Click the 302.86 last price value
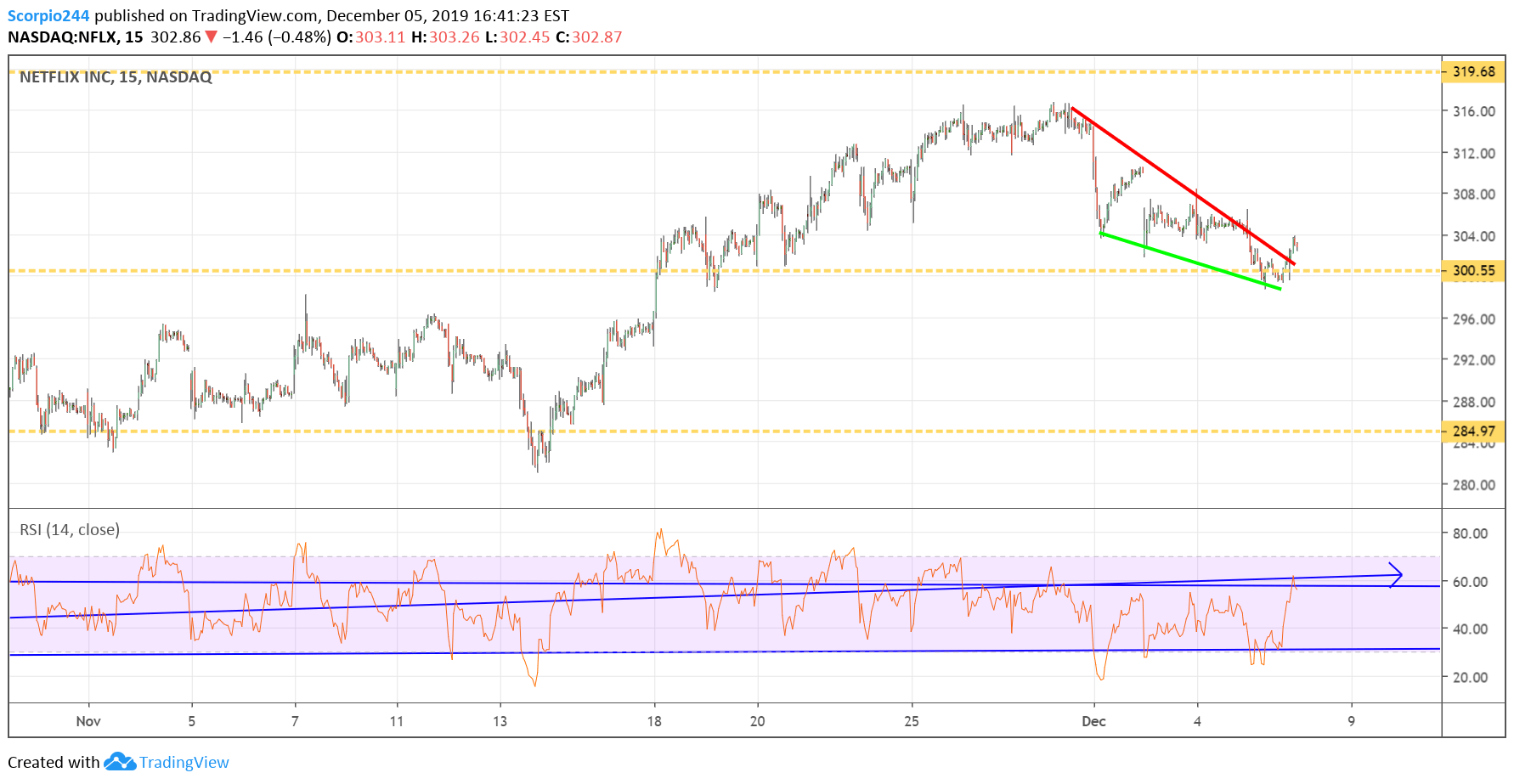Screen dimensions: 1514x784 coord(175,37)
